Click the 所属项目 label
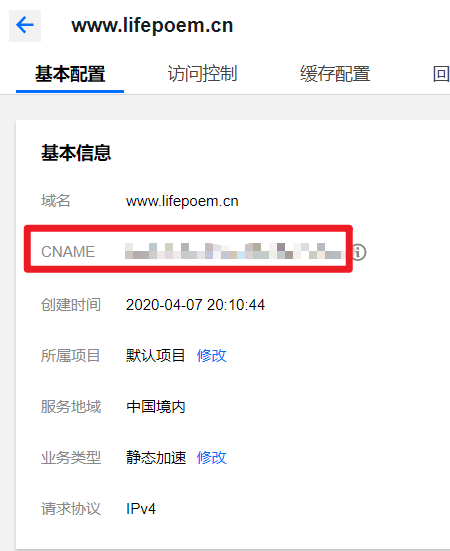This screenshot has width=450, height=551. coord(71,356)
